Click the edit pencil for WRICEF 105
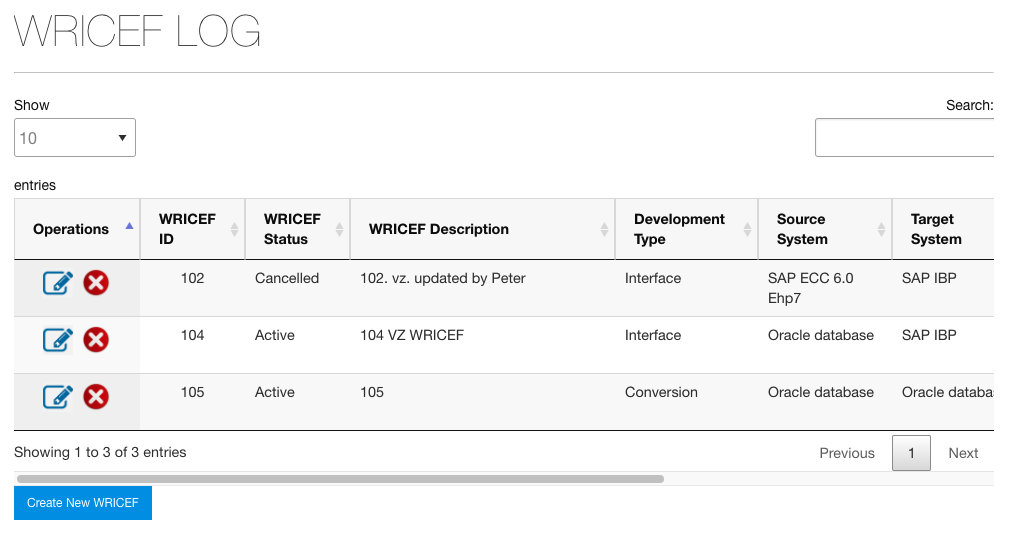The image size is (1024, 547). click(x=58, y=397)
